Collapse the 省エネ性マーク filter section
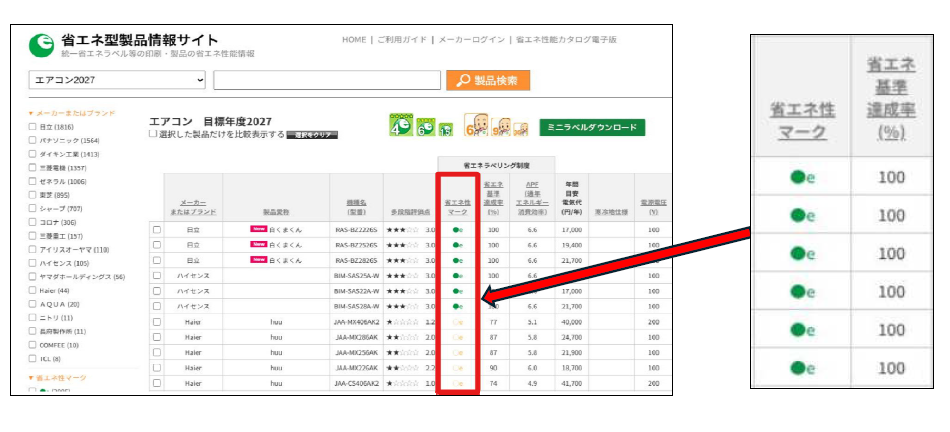 point(58,378)
